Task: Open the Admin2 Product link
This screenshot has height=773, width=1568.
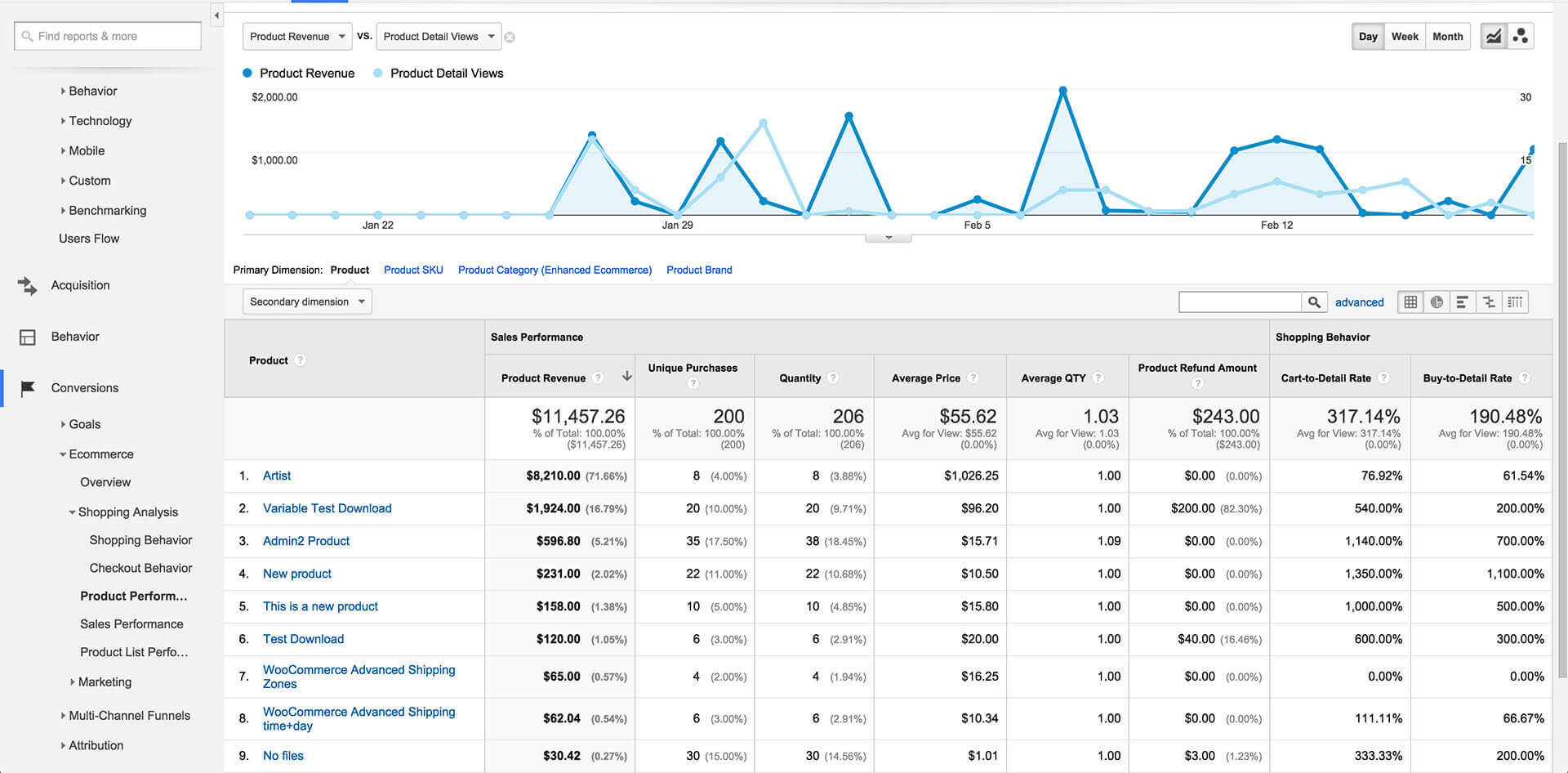Action: 306,541
